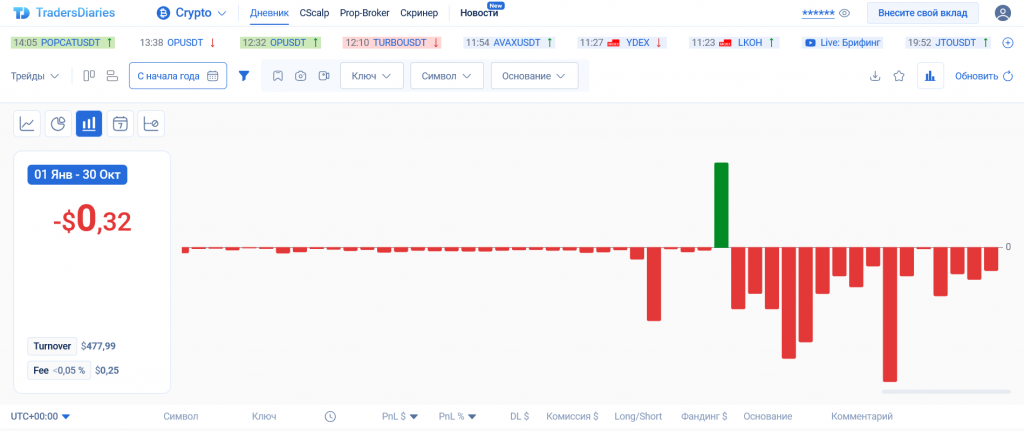Open the Новости section

(479, 12)
